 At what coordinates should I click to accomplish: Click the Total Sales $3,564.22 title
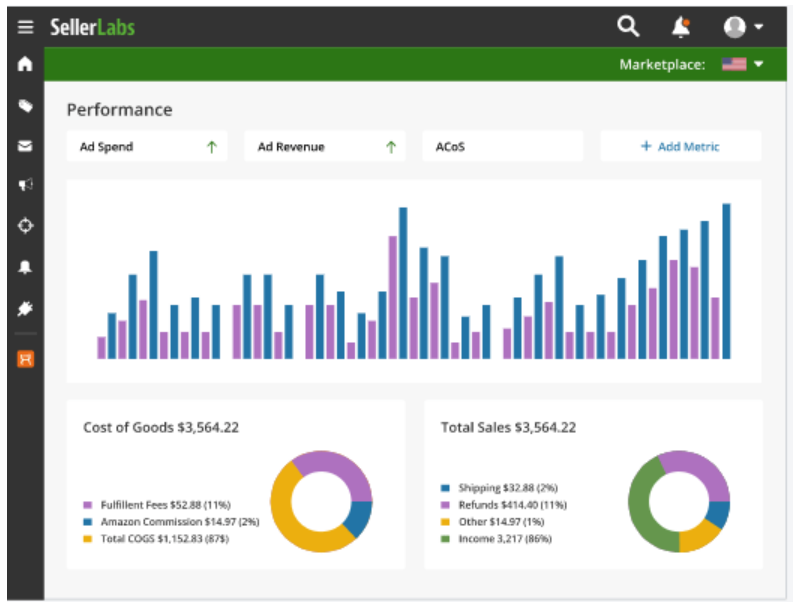pyautogui.click(x=508, y=427)
